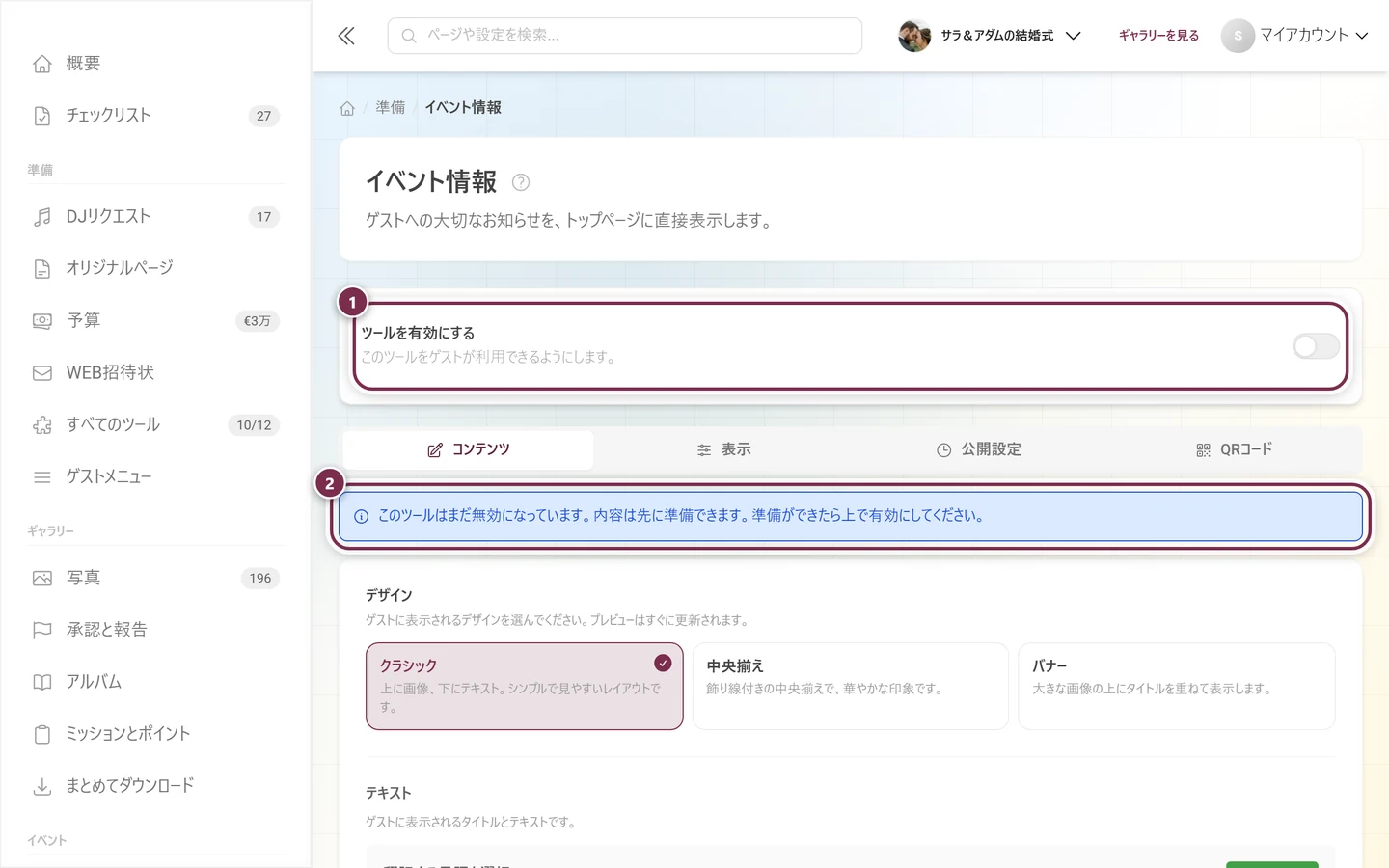The image size is (1389, 868).
Task: Collapse sidebar with double chevron icon
Action: click(x=346, y=36)
